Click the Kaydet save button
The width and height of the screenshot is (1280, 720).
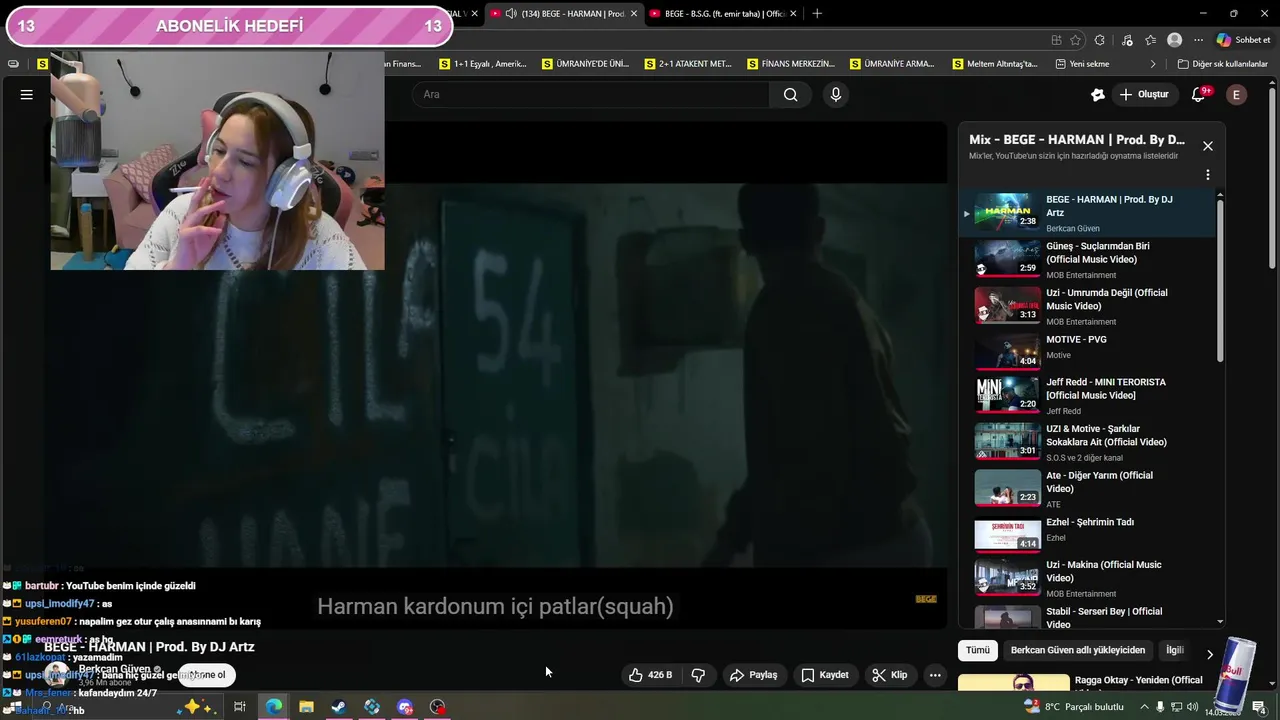click(825, 675)
